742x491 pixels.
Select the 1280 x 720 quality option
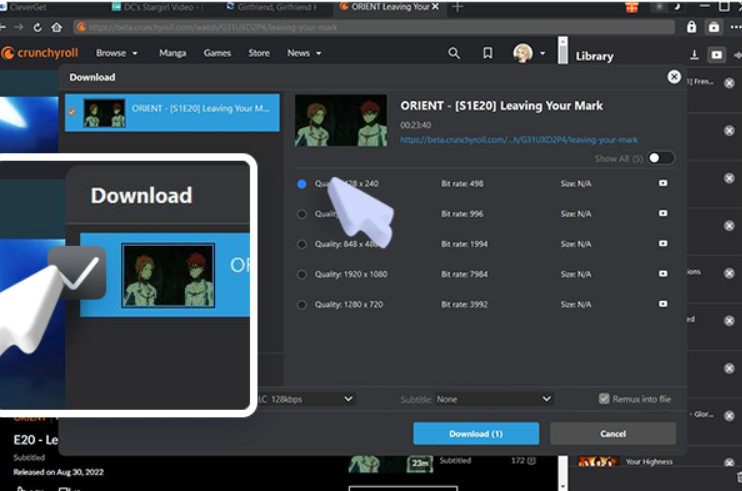[x=302, y=304]
